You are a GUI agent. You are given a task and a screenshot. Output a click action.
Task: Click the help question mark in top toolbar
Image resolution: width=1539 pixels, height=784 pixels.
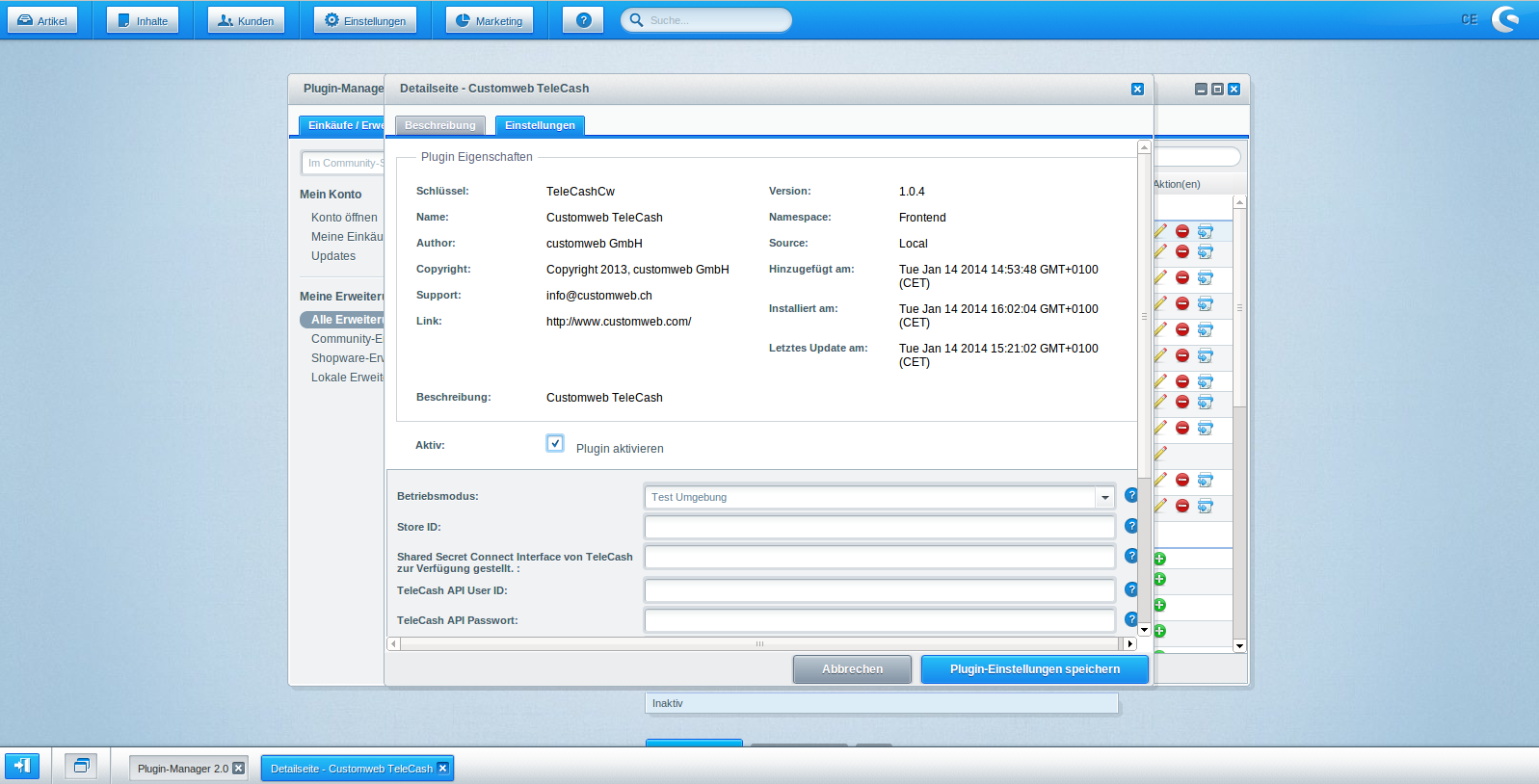click(583, 20)
